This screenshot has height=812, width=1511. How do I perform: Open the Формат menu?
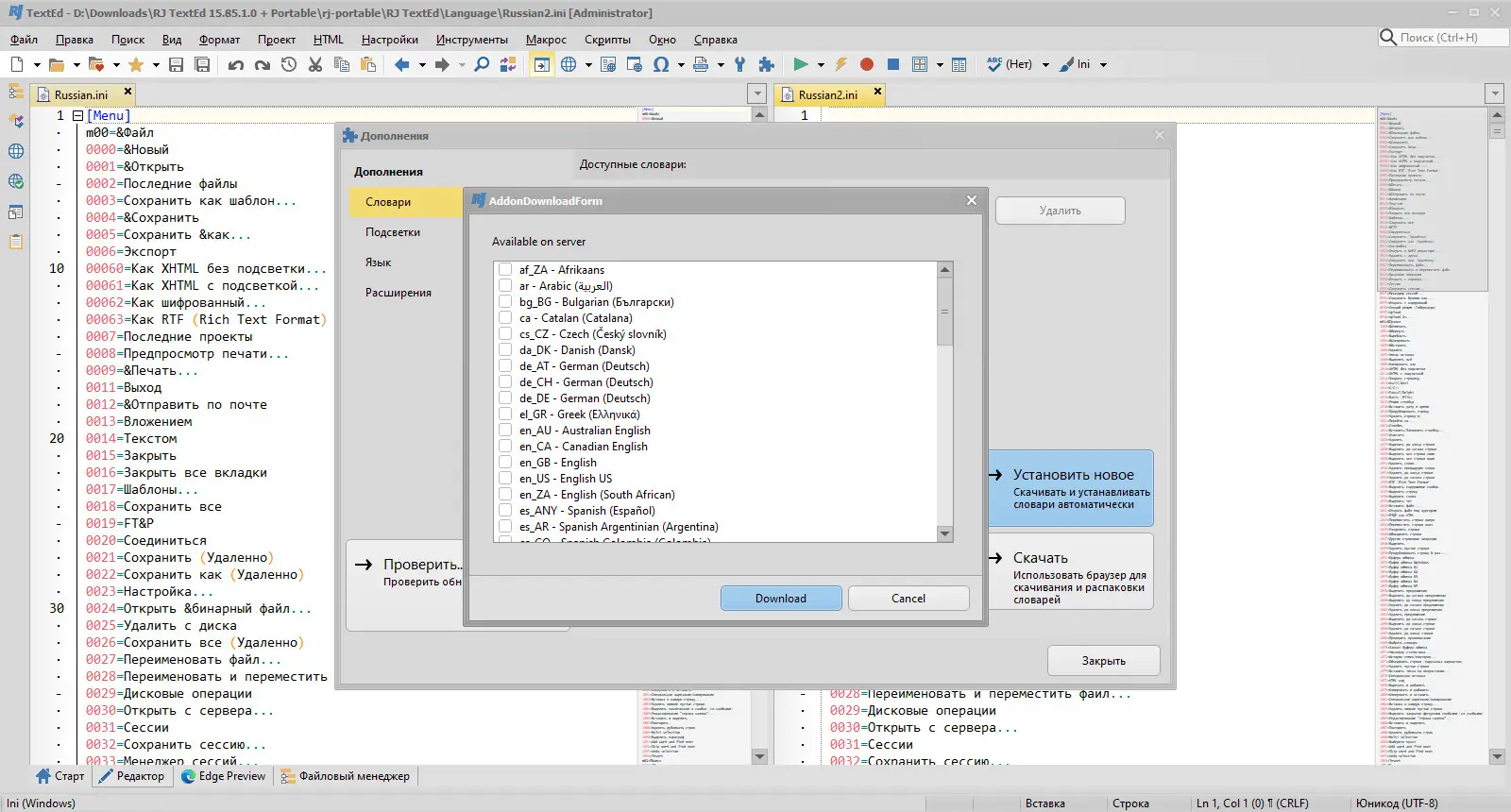click(219, 40)
